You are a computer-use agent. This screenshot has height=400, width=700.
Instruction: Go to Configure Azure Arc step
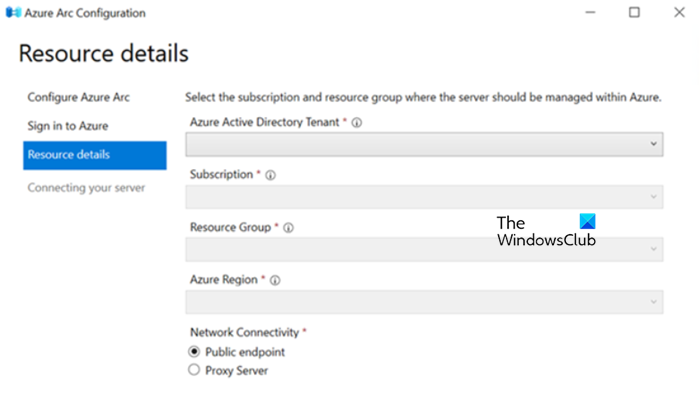point(79,98)
